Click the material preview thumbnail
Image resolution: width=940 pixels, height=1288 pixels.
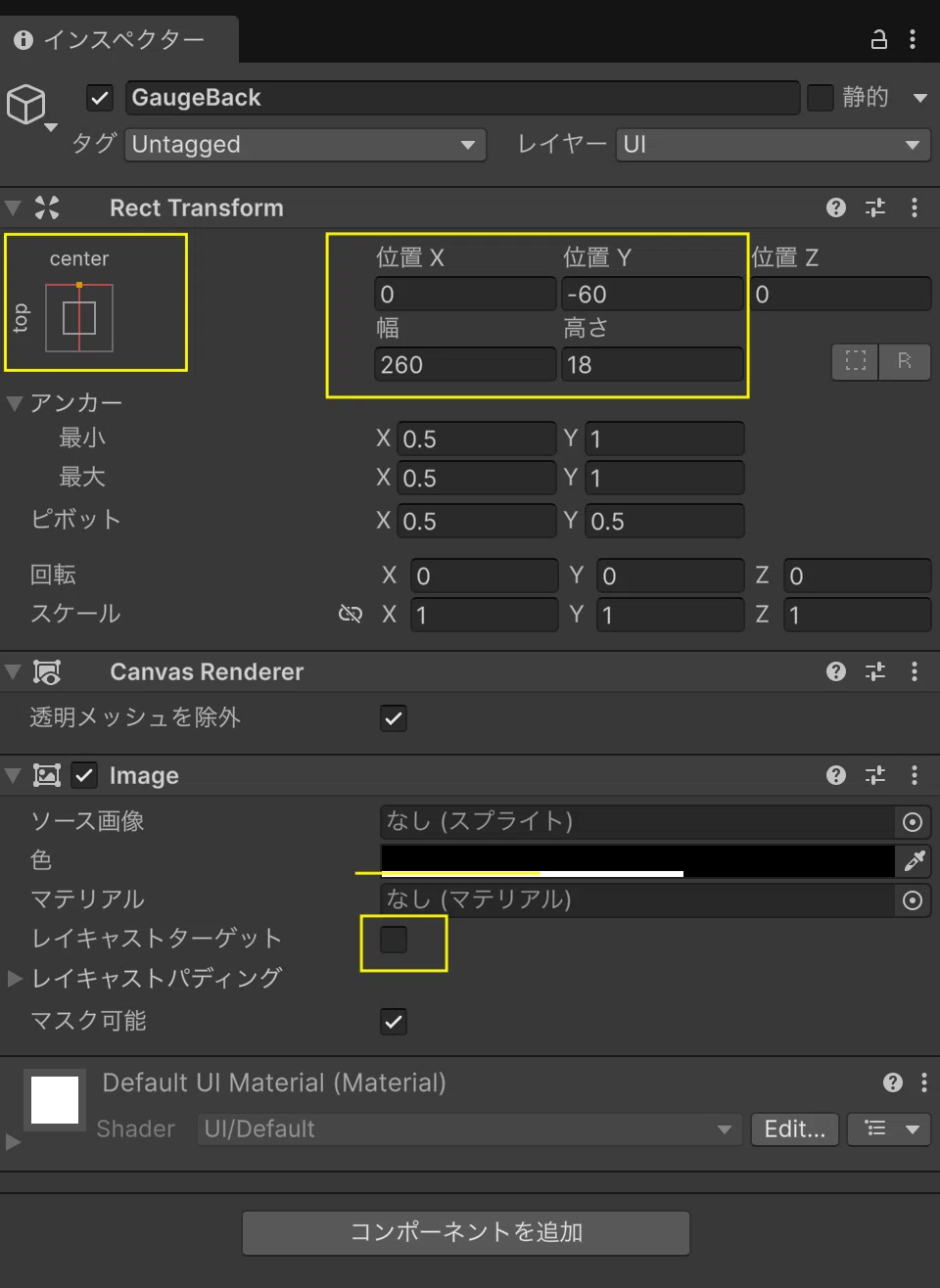[55, 1100]
